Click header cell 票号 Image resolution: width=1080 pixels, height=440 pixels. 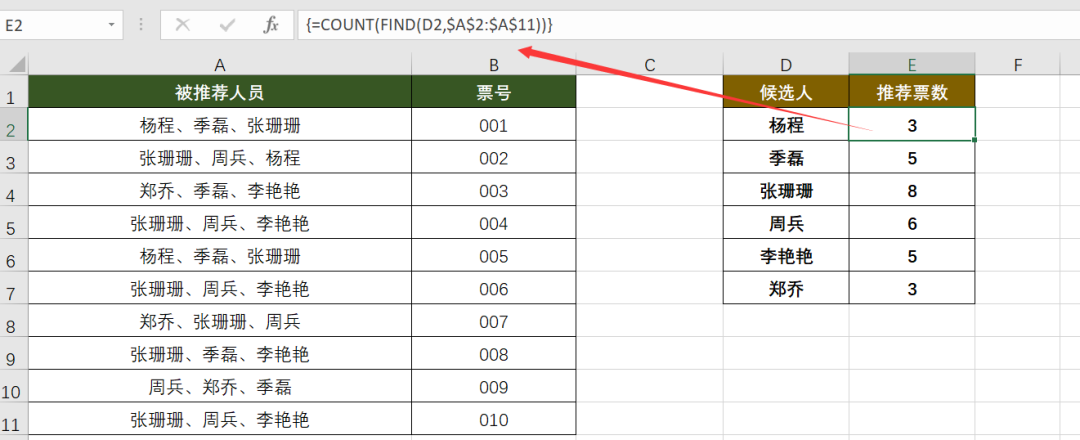[x=494, y=92]
